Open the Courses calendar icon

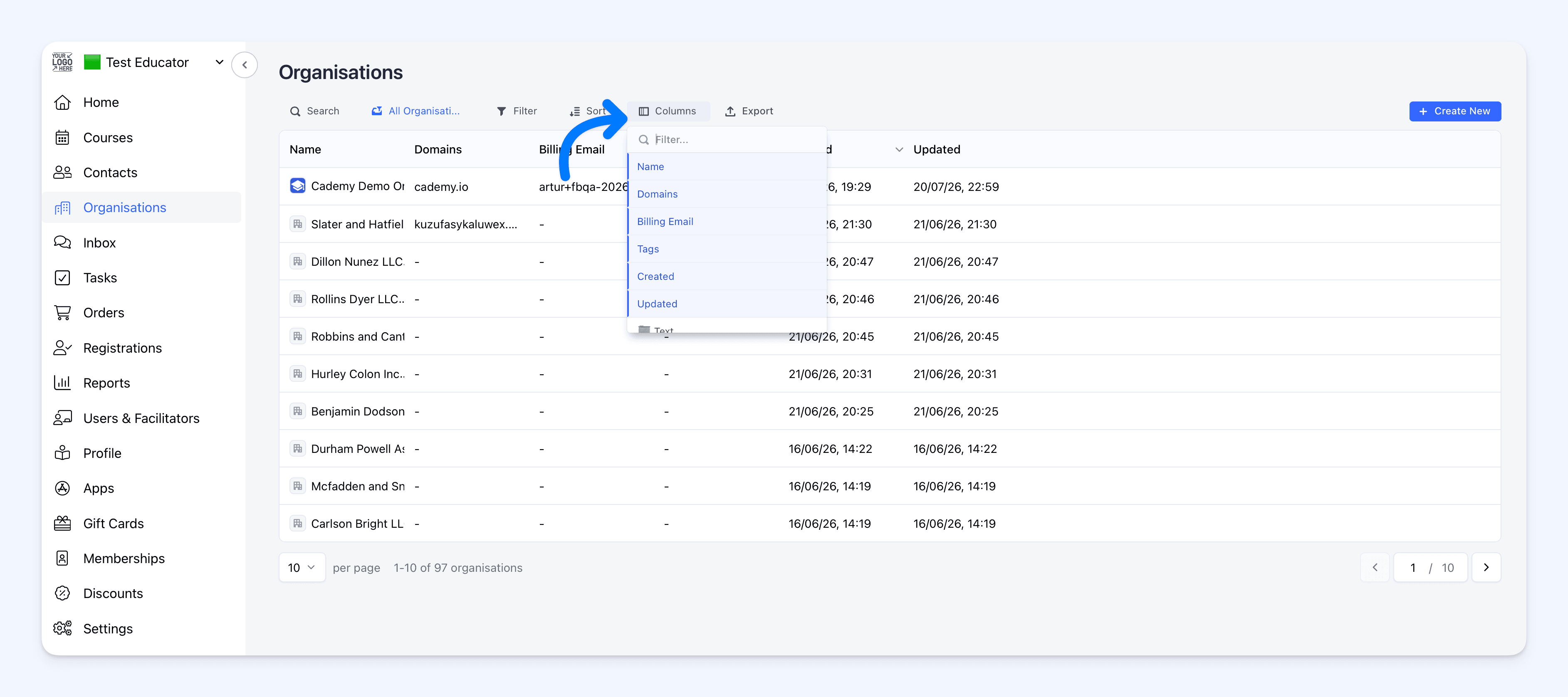tap(62, 138)
